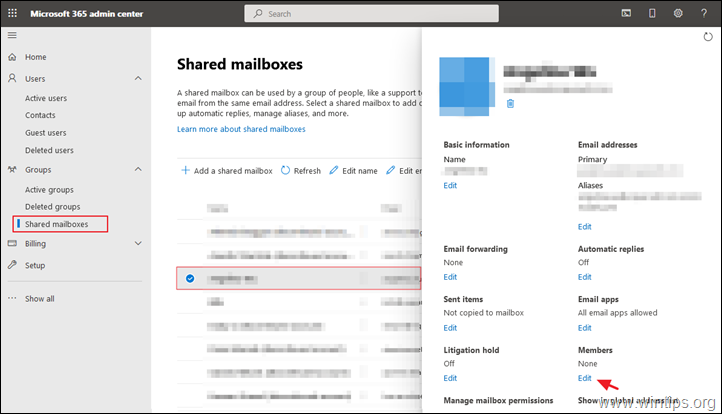The height and width of the screenshot is (414, 722).
Task: Open Active groups page
Action: [x=49, y=190]
